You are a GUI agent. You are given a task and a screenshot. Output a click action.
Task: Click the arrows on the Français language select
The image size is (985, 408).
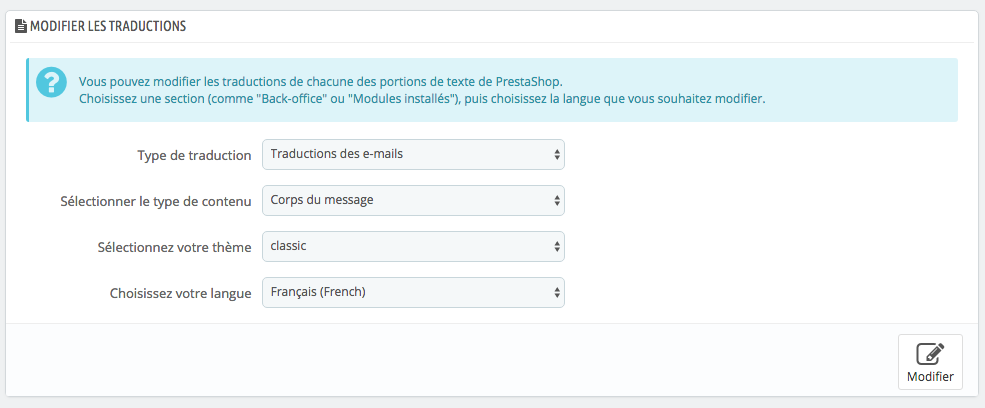pos(556,292)
